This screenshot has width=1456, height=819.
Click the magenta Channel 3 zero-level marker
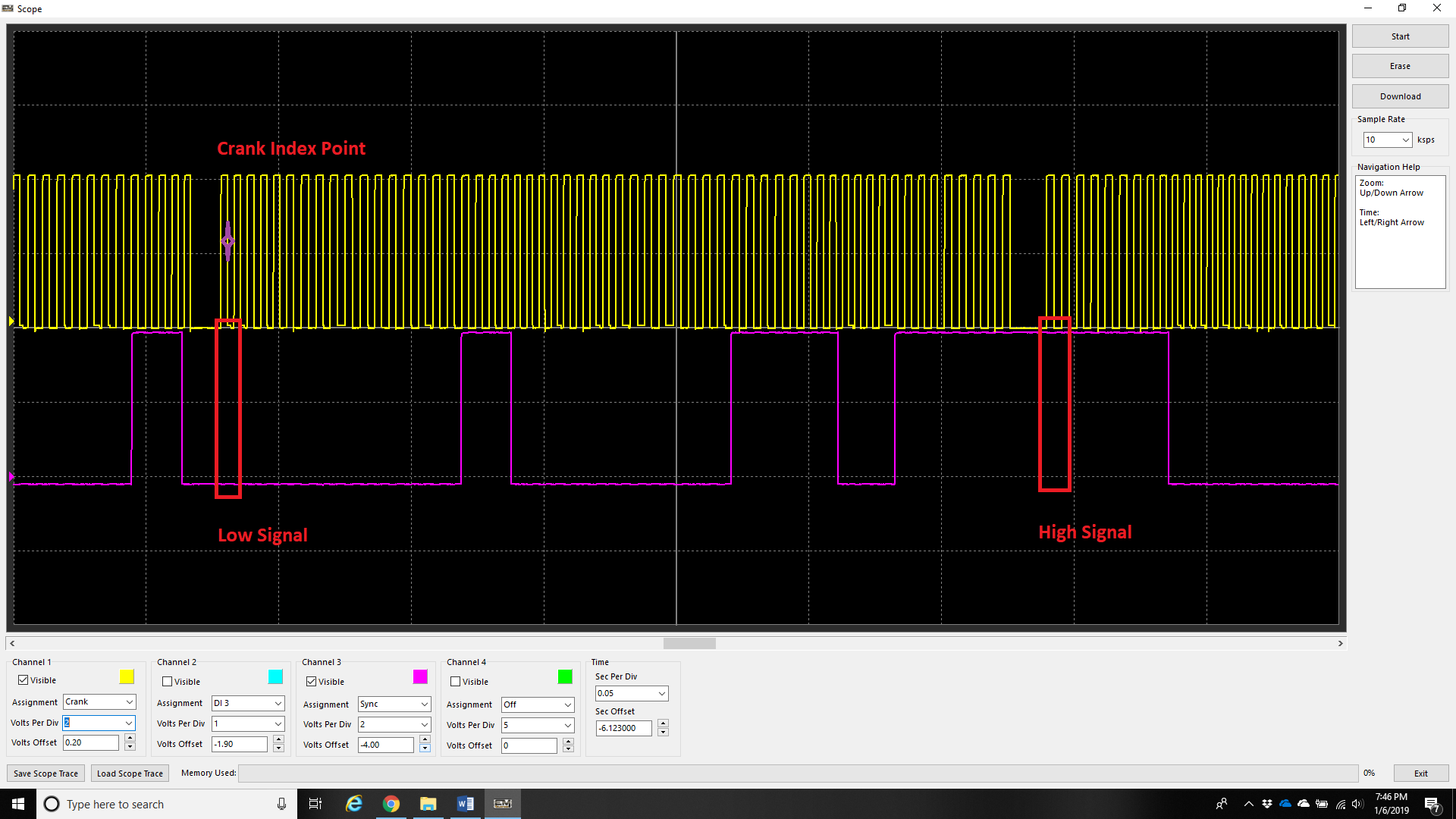[11, 477]
